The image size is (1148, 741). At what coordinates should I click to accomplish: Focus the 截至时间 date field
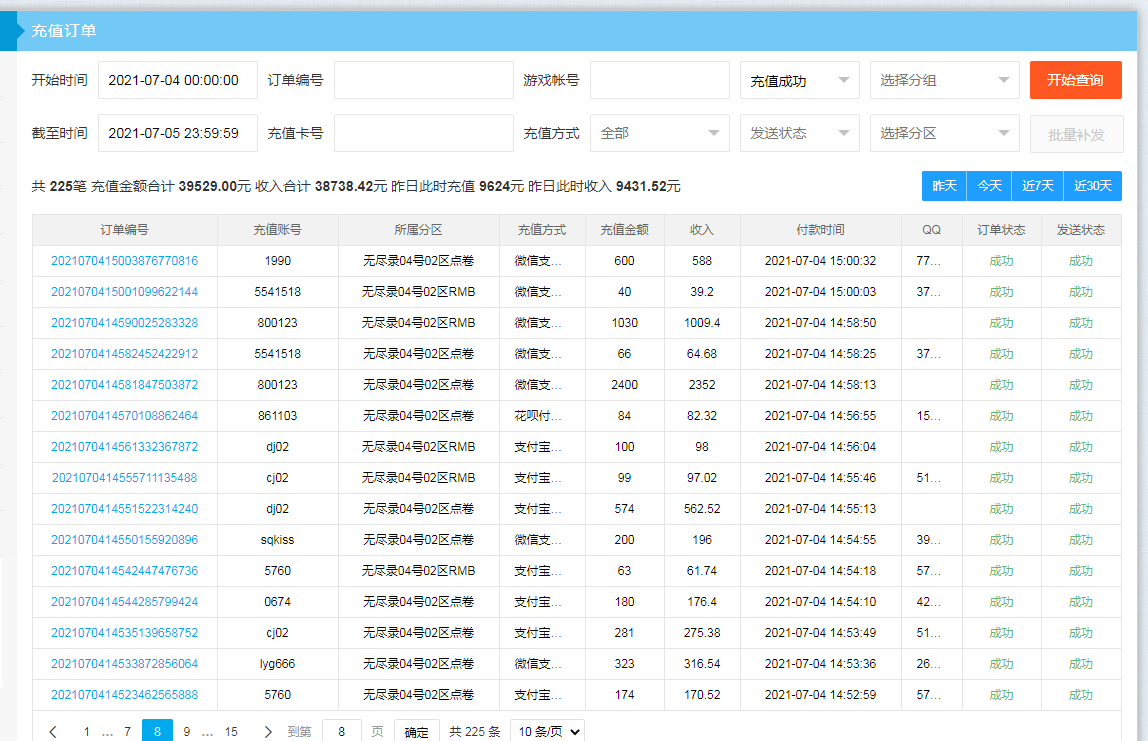178,133
